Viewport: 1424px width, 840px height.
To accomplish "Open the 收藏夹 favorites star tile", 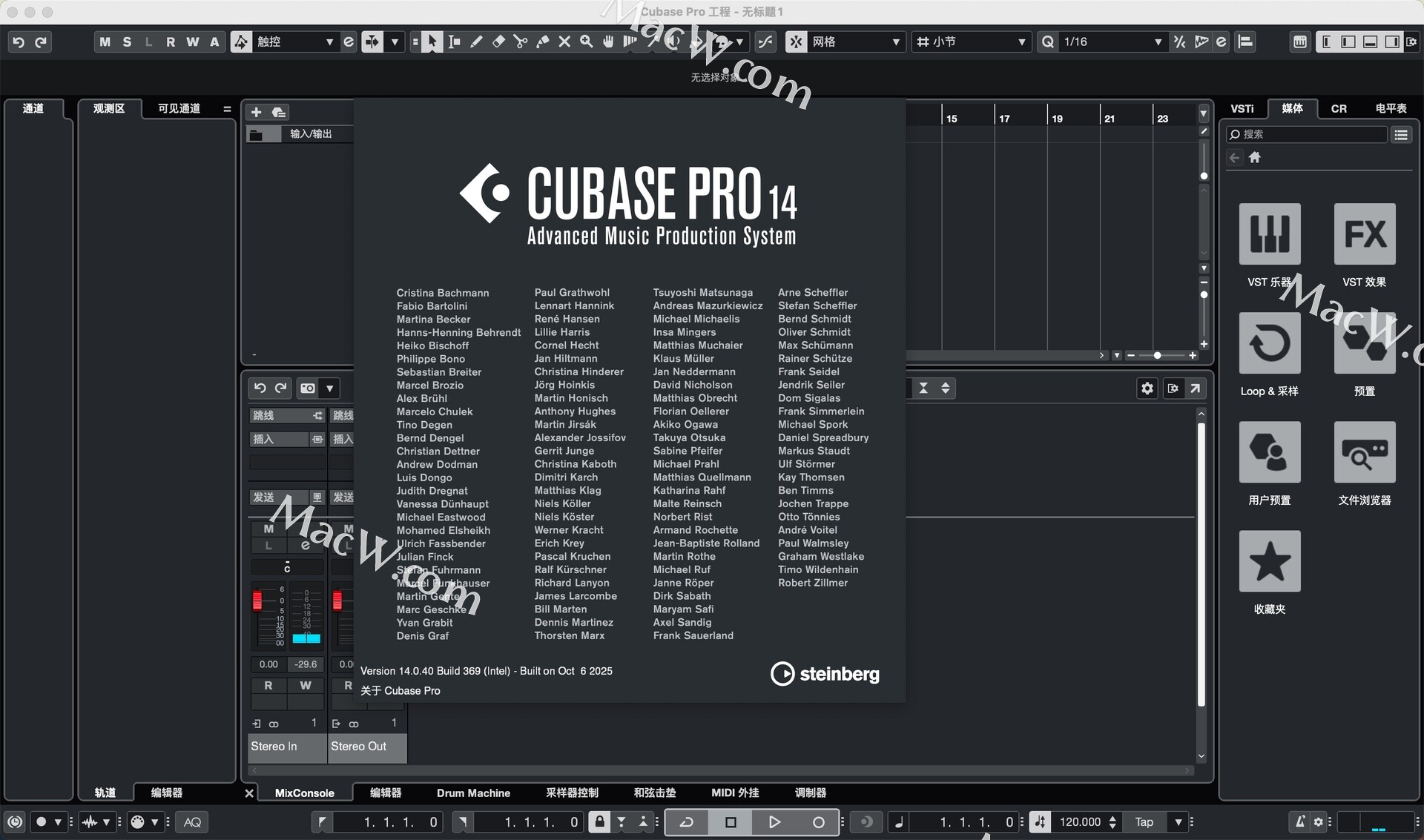I will (x=1269, y=561).
